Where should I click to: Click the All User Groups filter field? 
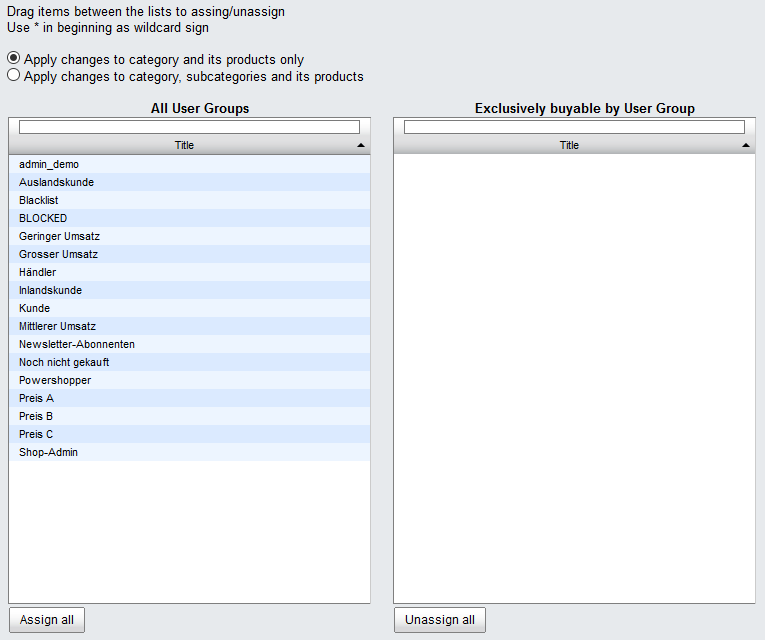(189, 127)
